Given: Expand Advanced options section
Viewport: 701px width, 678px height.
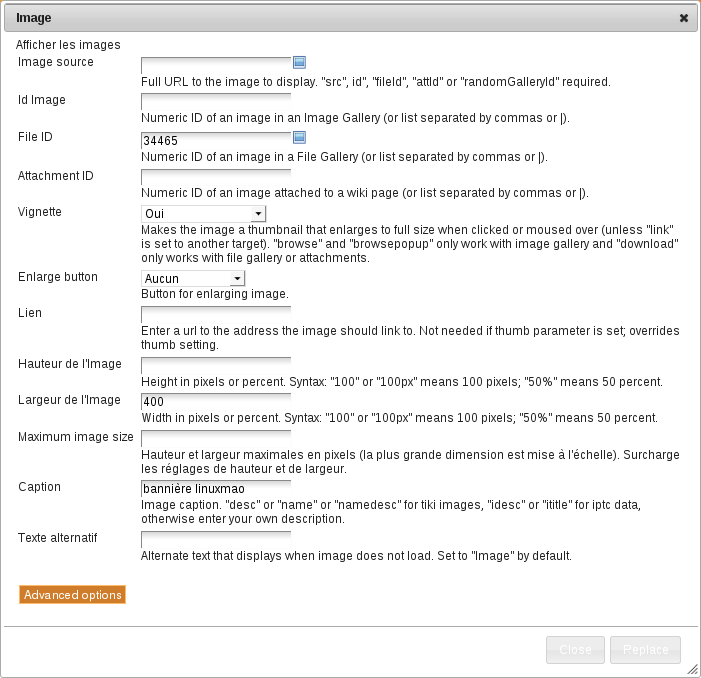Looking at the screenshot, I should point(72,594).
